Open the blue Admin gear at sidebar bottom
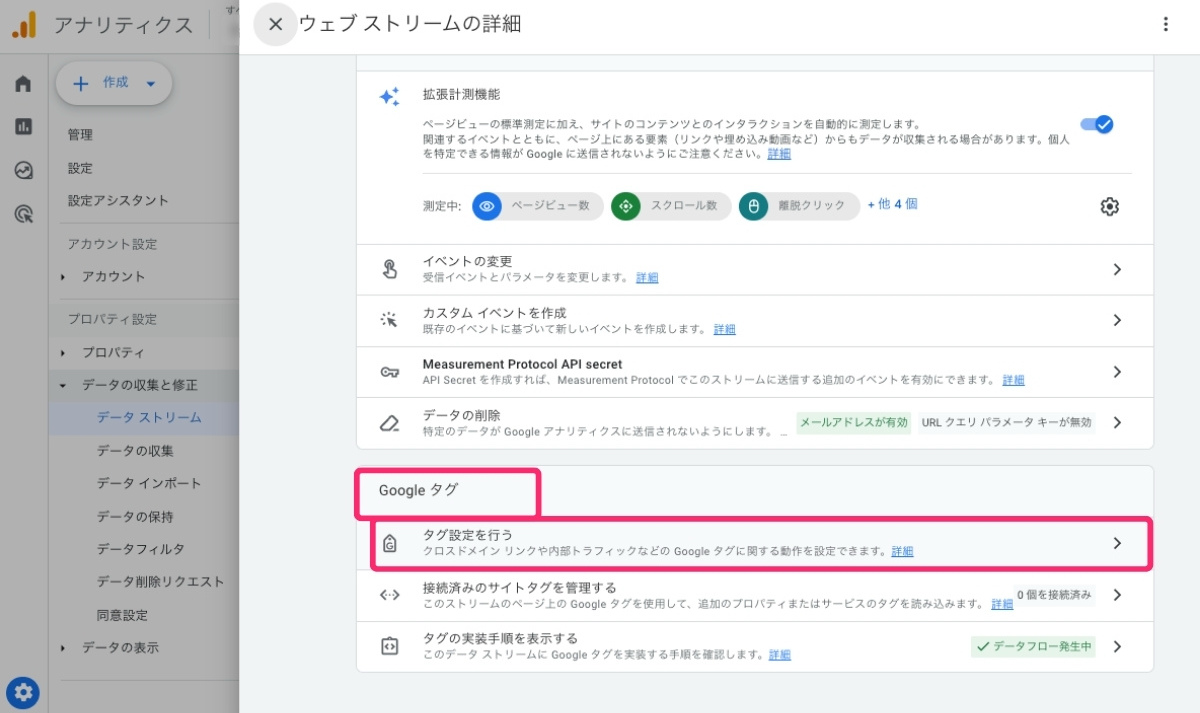The height and width of the screenshot is (713, 1200). click(23, 691)
